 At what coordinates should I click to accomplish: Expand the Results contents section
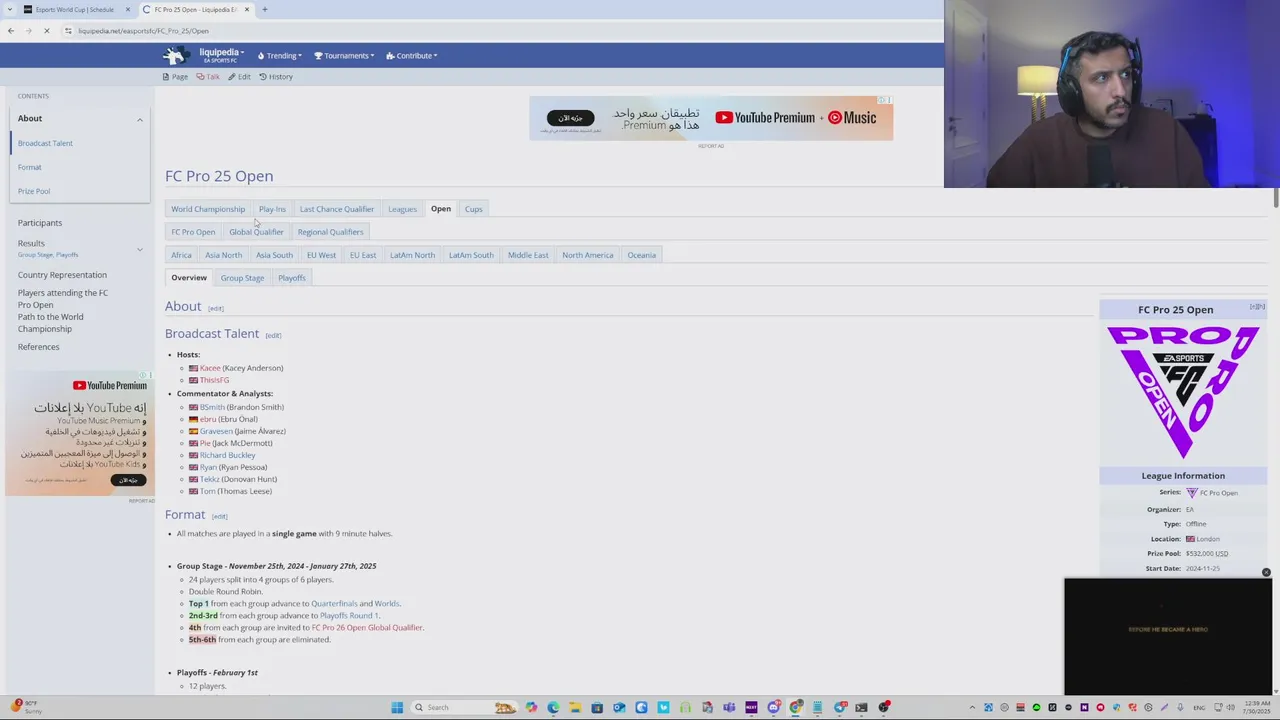[x=140, y=248]
